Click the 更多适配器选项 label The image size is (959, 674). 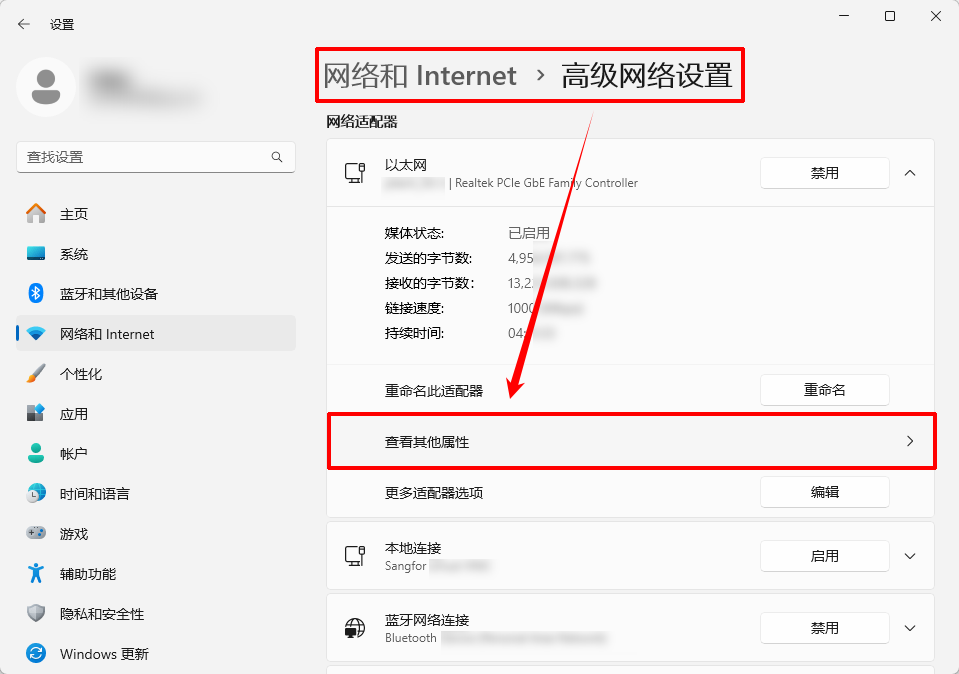[x=434, y=493]
